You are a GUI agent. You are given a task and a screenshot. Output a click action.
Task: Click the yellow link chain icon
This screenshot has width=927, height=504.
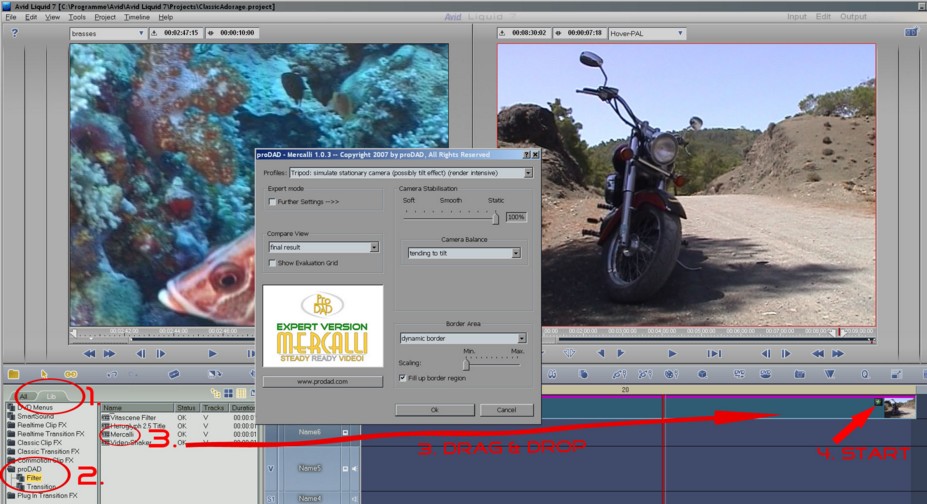[71, 374]
